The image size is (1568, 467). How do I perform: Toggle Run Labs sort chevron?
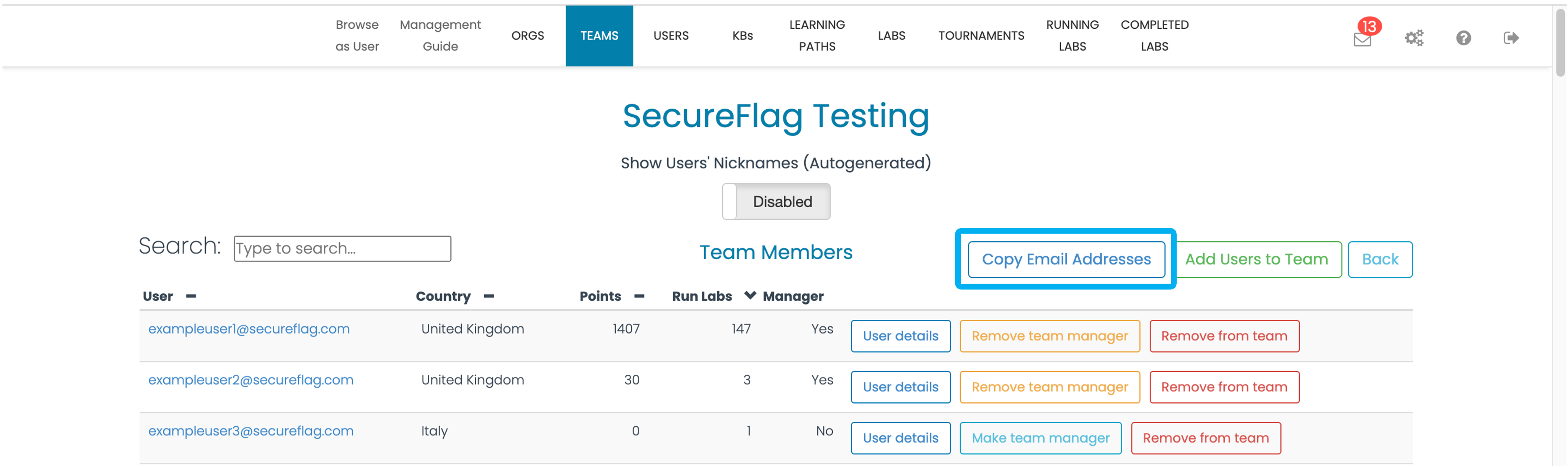click(x=750, y=295)
